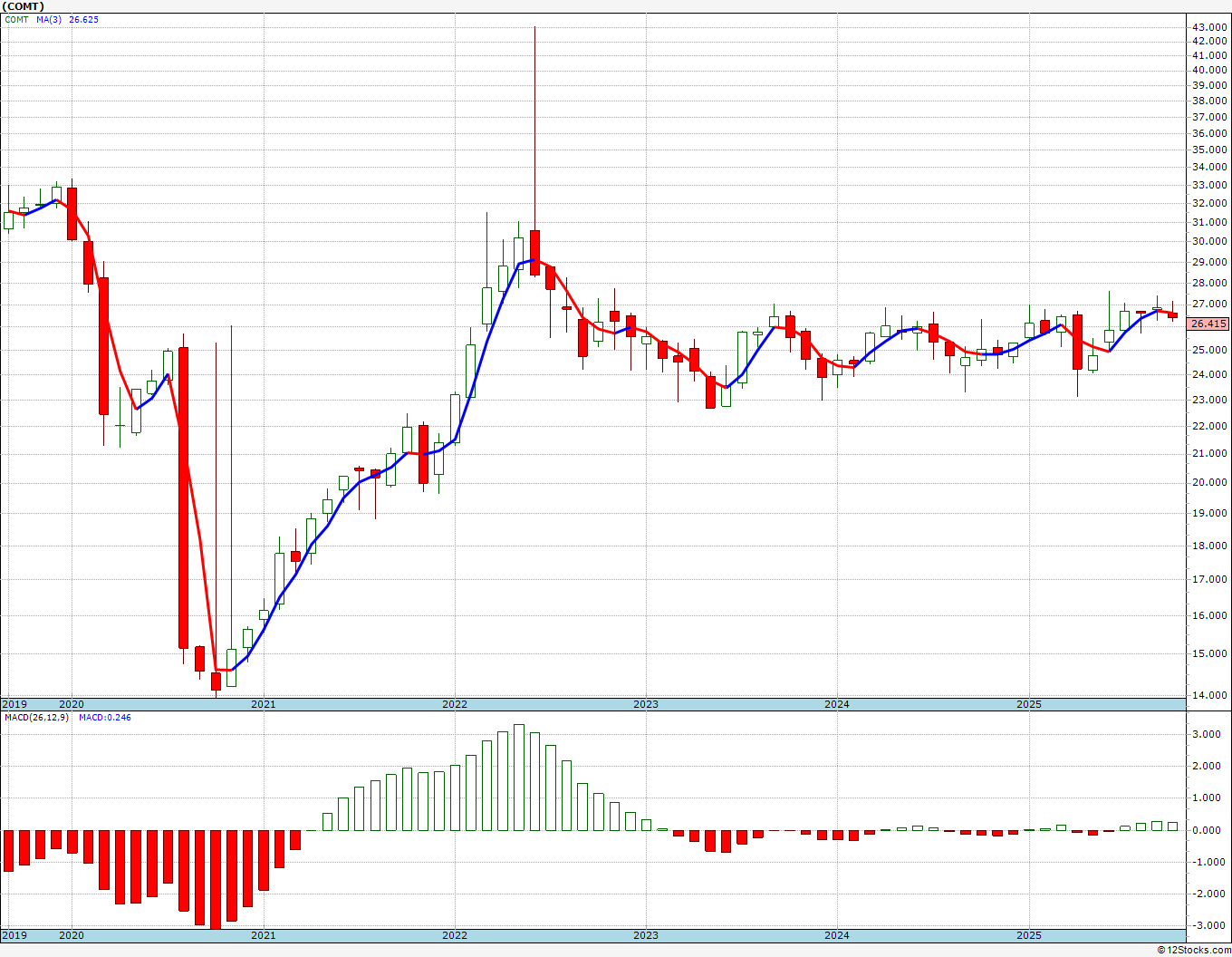
Task: Select the 23.000 price axis label
Action: click(x=1210, y=401)
